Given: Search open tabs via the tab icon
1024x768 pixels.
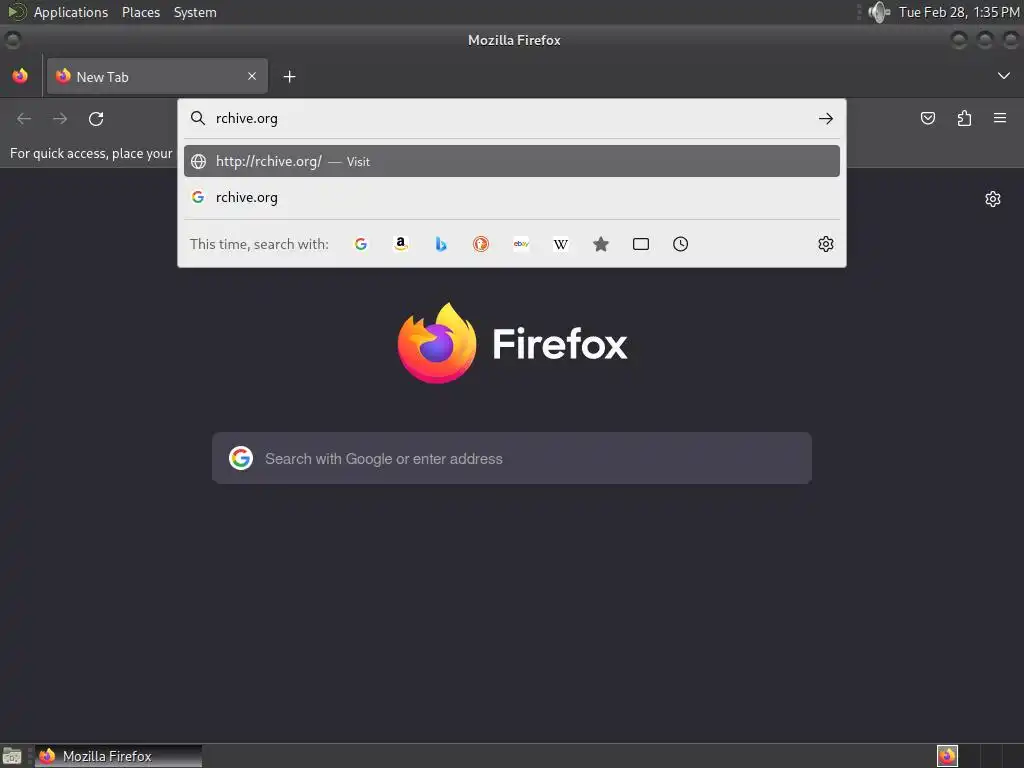Looking at the screenshot, I should coord(641,244).
